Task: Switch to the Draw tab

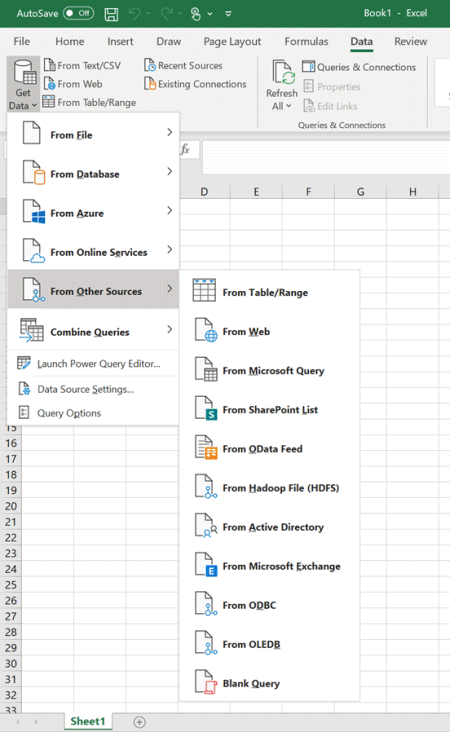Action: [169, 42]
